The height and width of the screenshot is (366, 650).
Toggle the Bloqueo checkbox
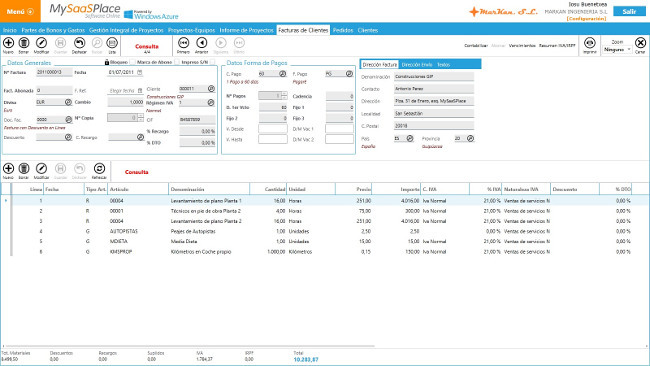point(133,62)
